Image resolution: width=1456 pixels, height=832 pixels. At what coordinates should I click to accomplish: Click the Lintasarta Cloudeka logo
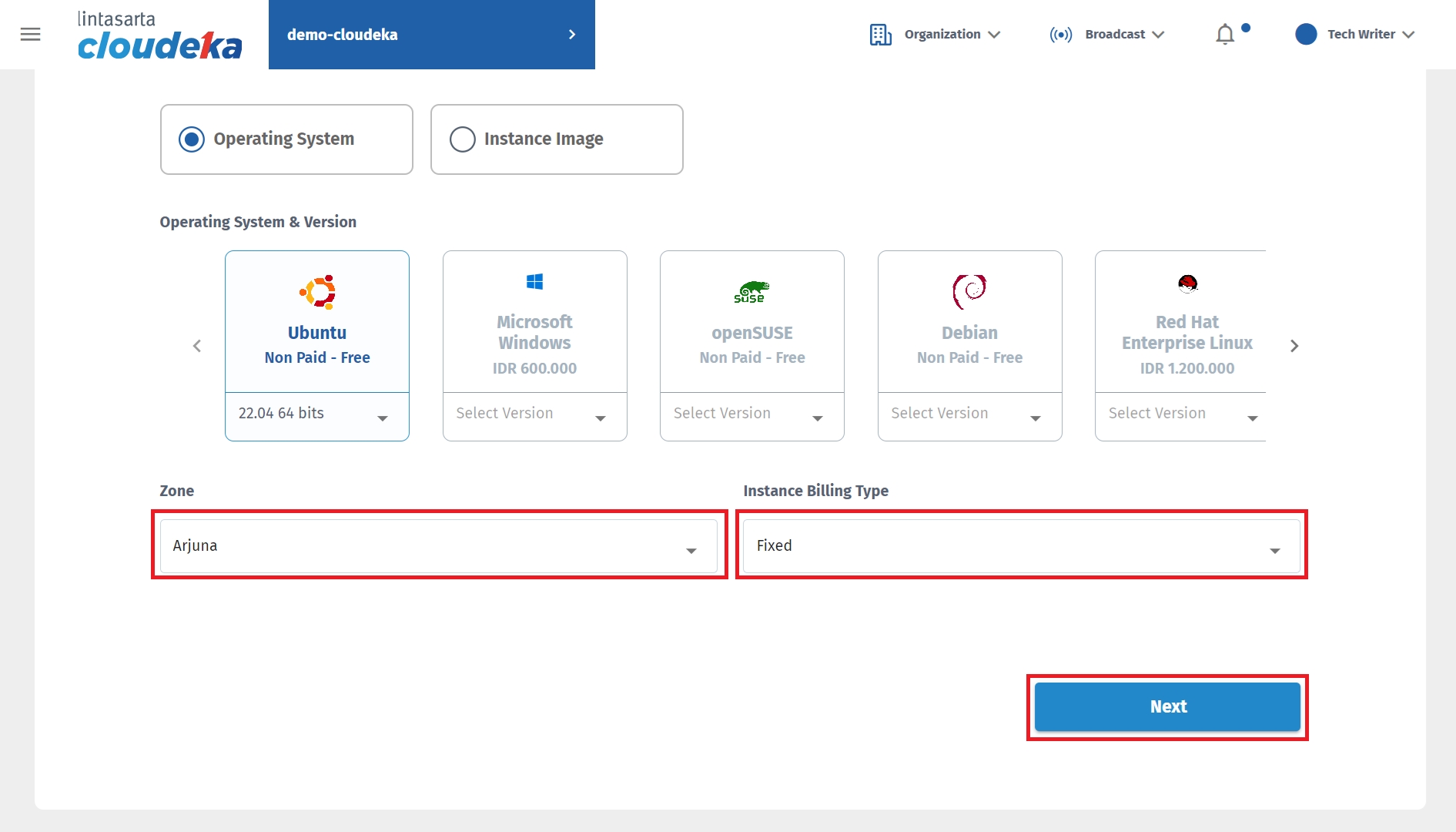(159, 35)
